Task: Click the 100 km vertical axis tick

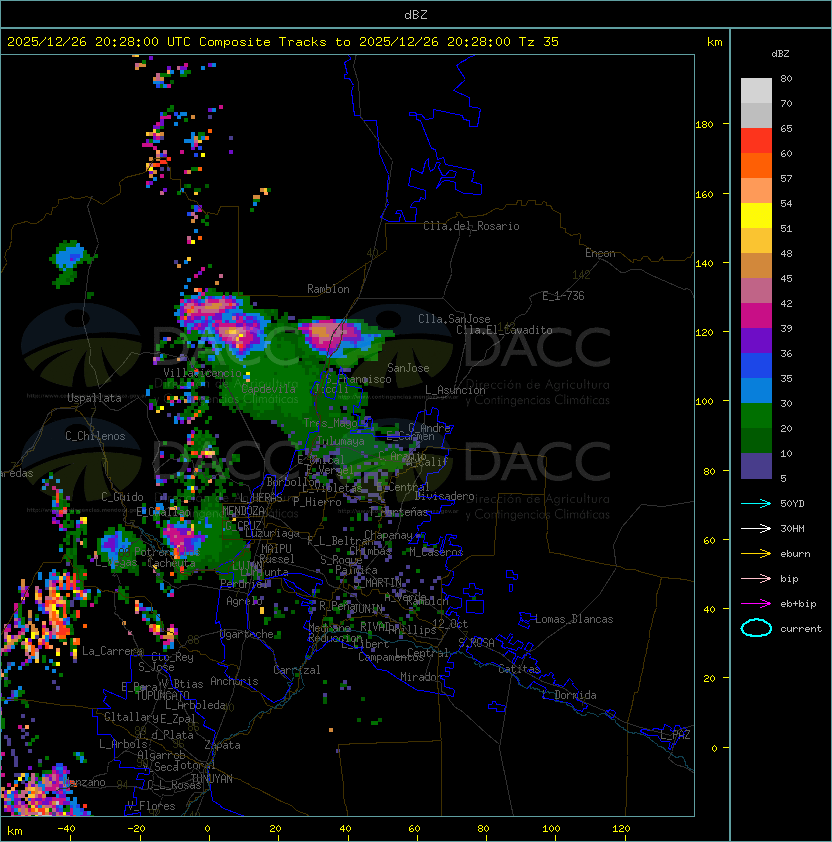Action: tap(704, 402)
